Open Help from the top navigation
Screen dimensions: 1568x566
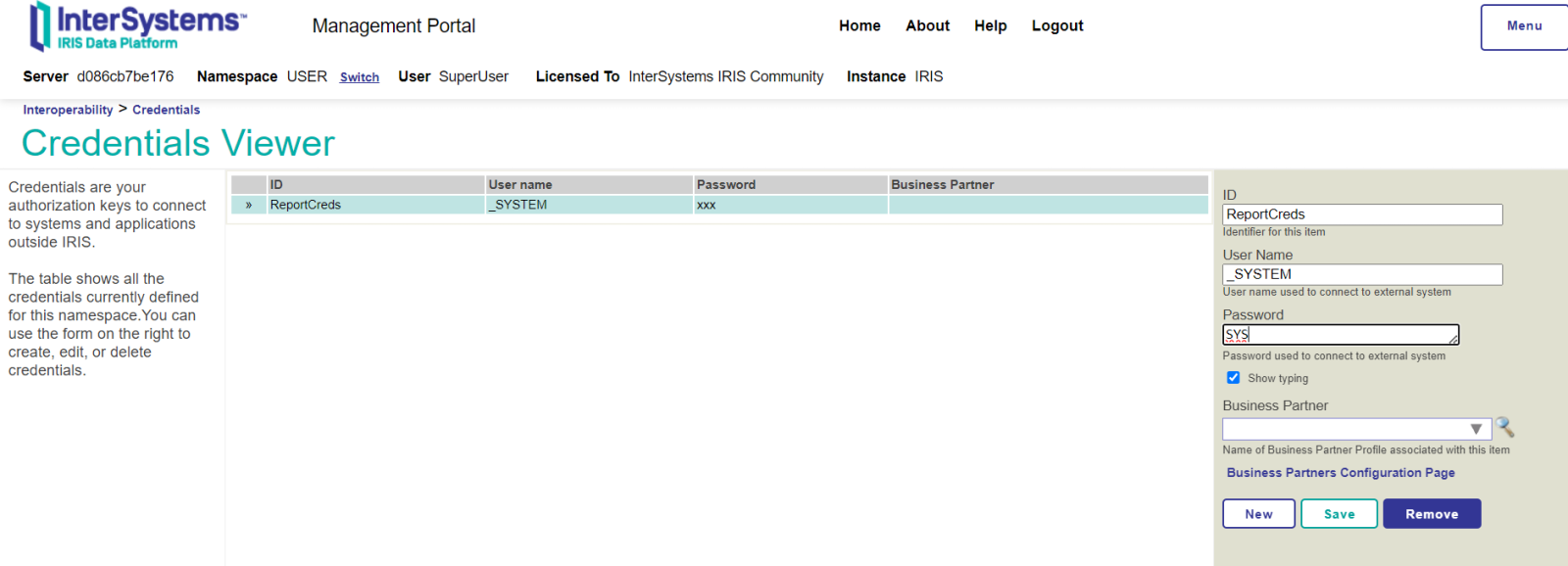coord(990,25)
